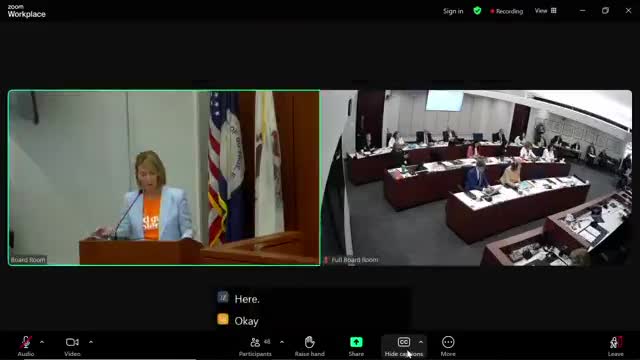Screen dimensions: 640x360
Task: Open video options arrow beside Video
Action: [x=91, y=342]
